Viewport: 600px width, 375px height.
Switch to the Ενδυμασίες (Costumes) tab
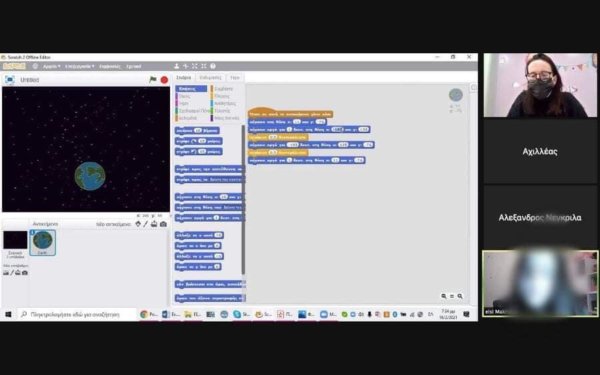(210, 78)
